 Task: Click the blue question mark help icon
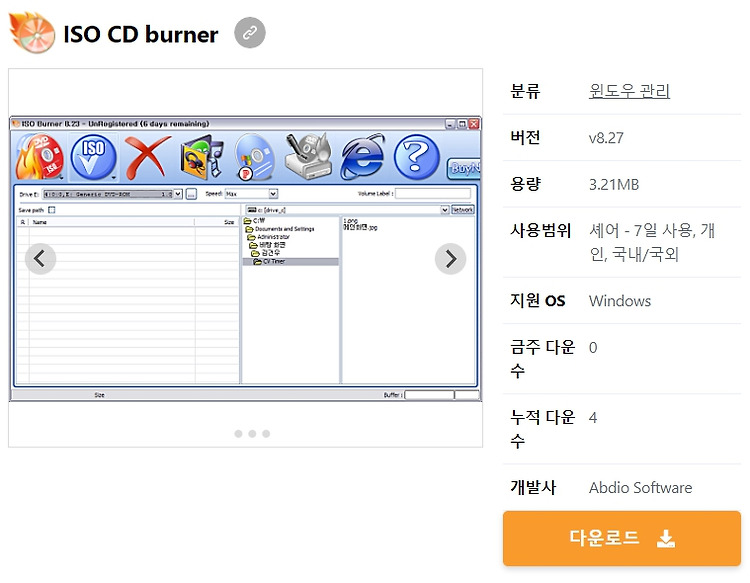(x=416, y=157)
